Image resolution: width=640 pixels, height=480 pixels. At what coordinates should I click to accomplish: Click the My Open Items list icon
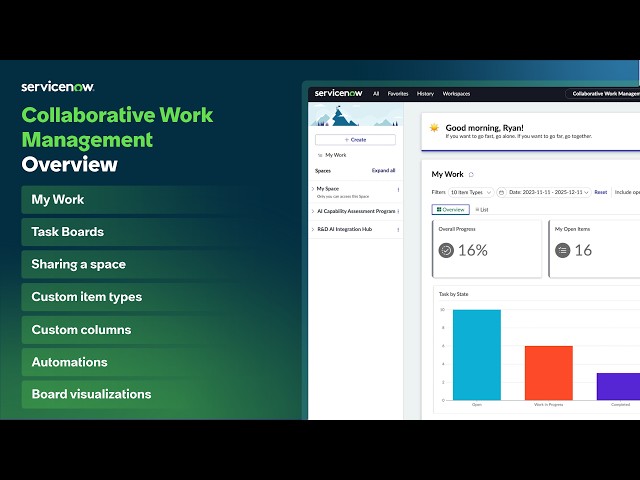click(x=562, y=250)
